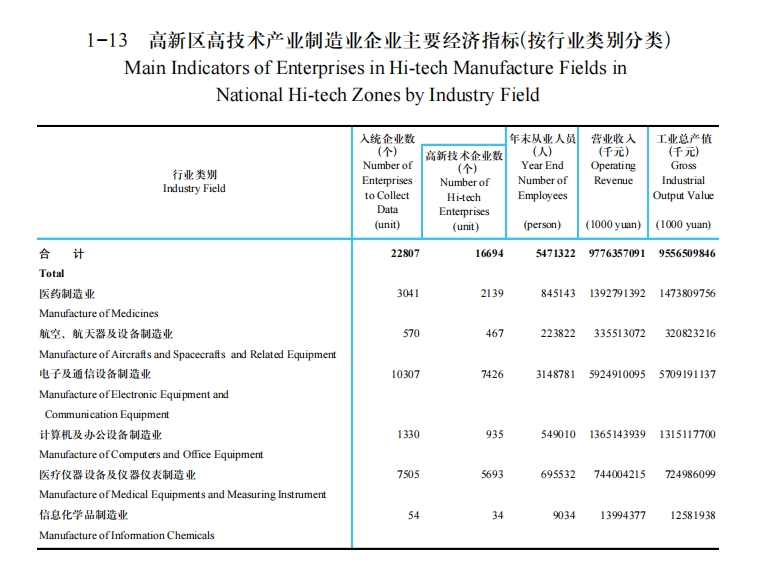Select operating revenue value 1365143939
Viewport: 762px width, 568px height.
617,435
